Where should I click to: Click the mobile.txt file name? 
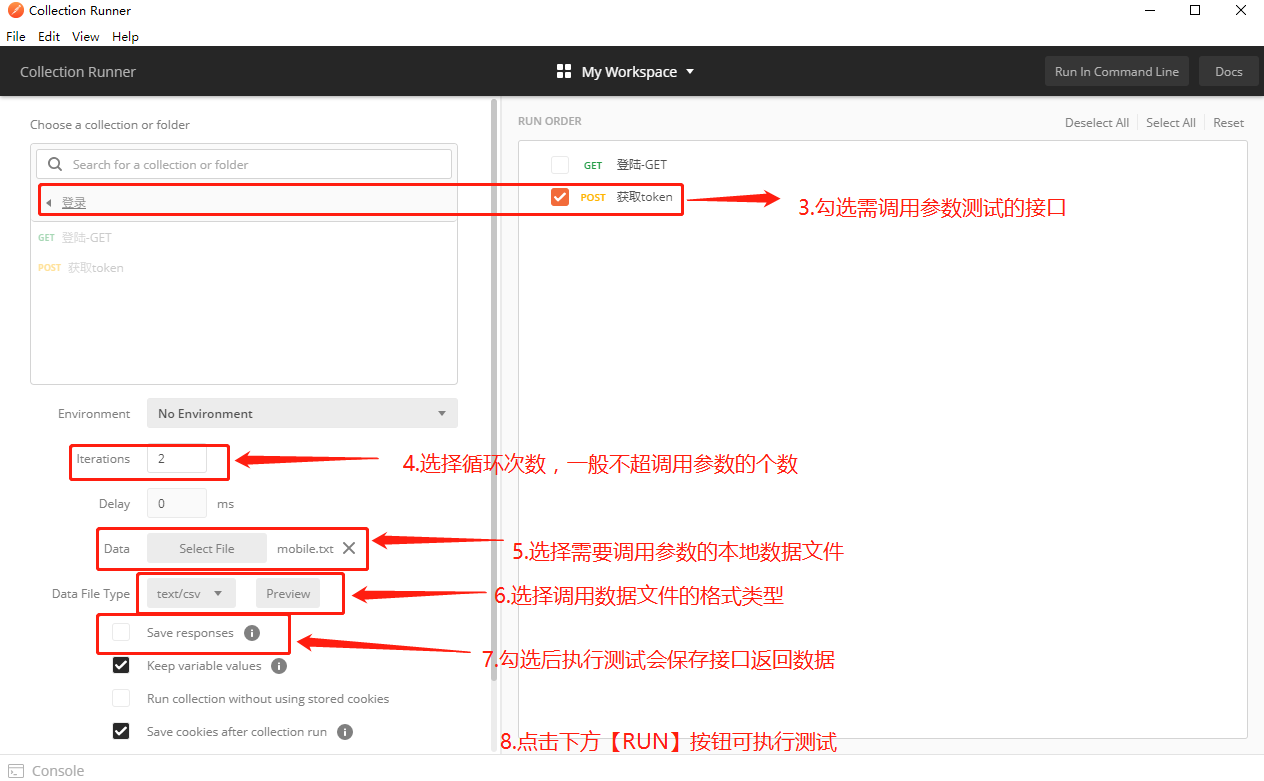click(305, 548)
